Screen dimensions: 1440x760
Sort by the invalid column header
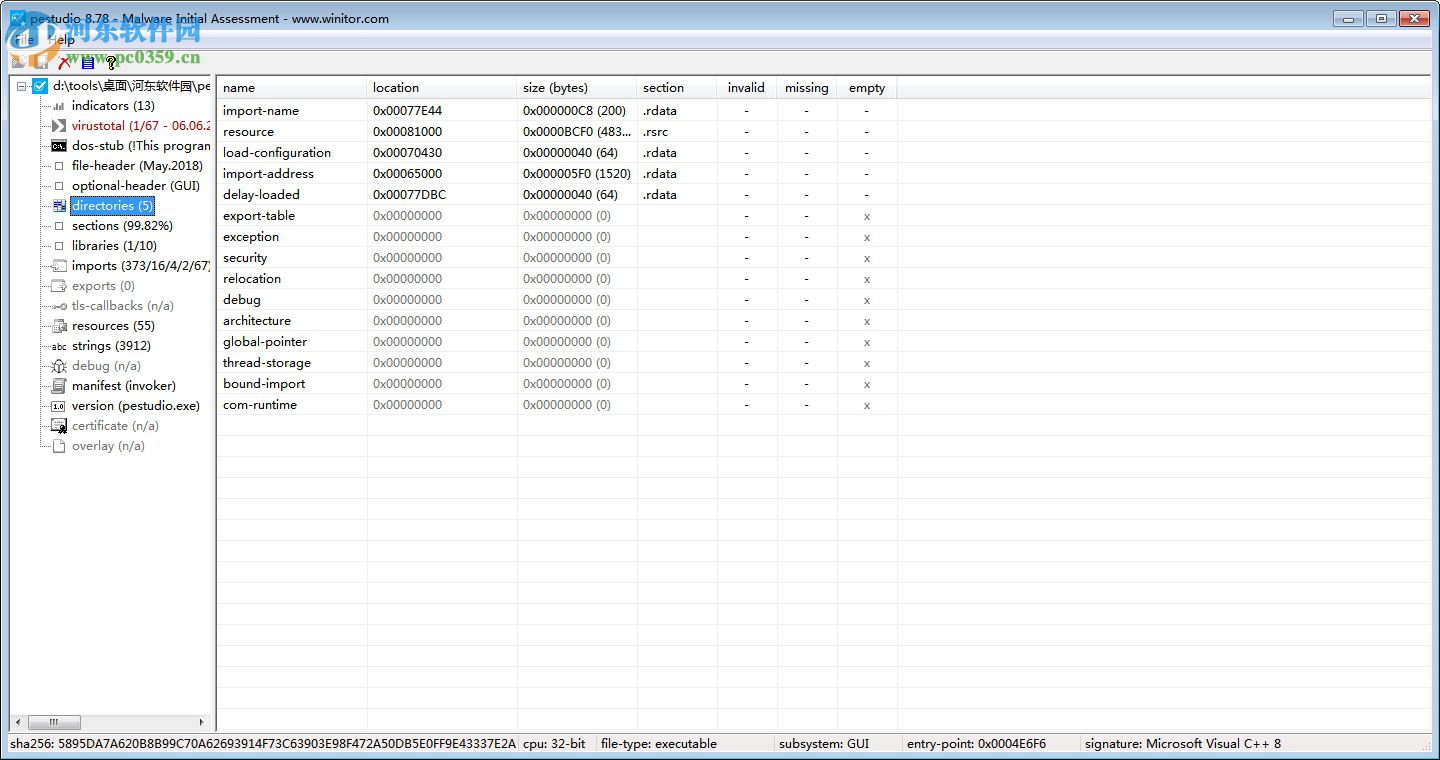tap(747, 88)
